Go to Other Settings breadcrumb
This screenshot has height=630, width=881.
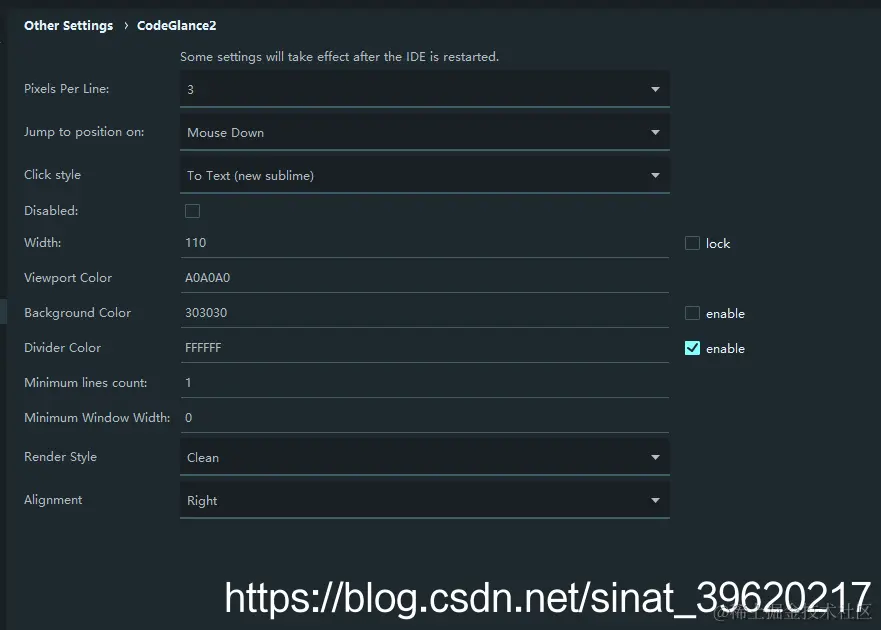point(69,25)
